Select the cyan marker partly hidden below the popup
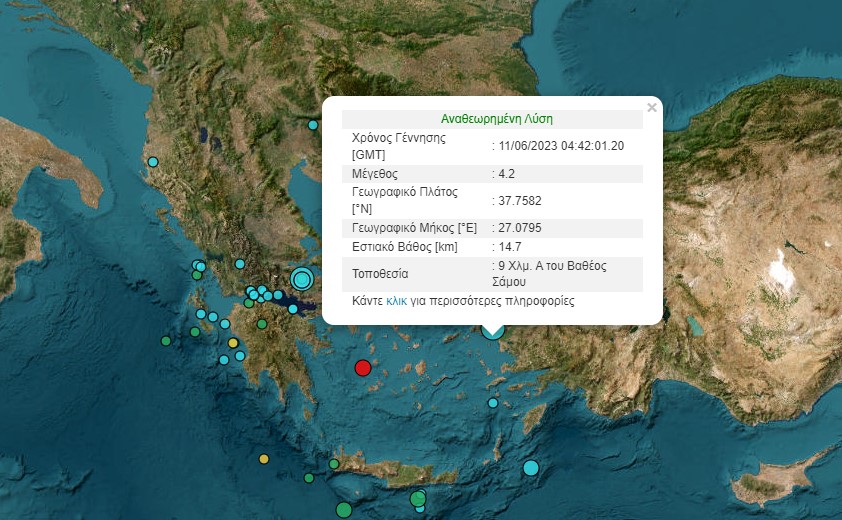The width and height of the screenshot is (842, 520). pos(492,331)
